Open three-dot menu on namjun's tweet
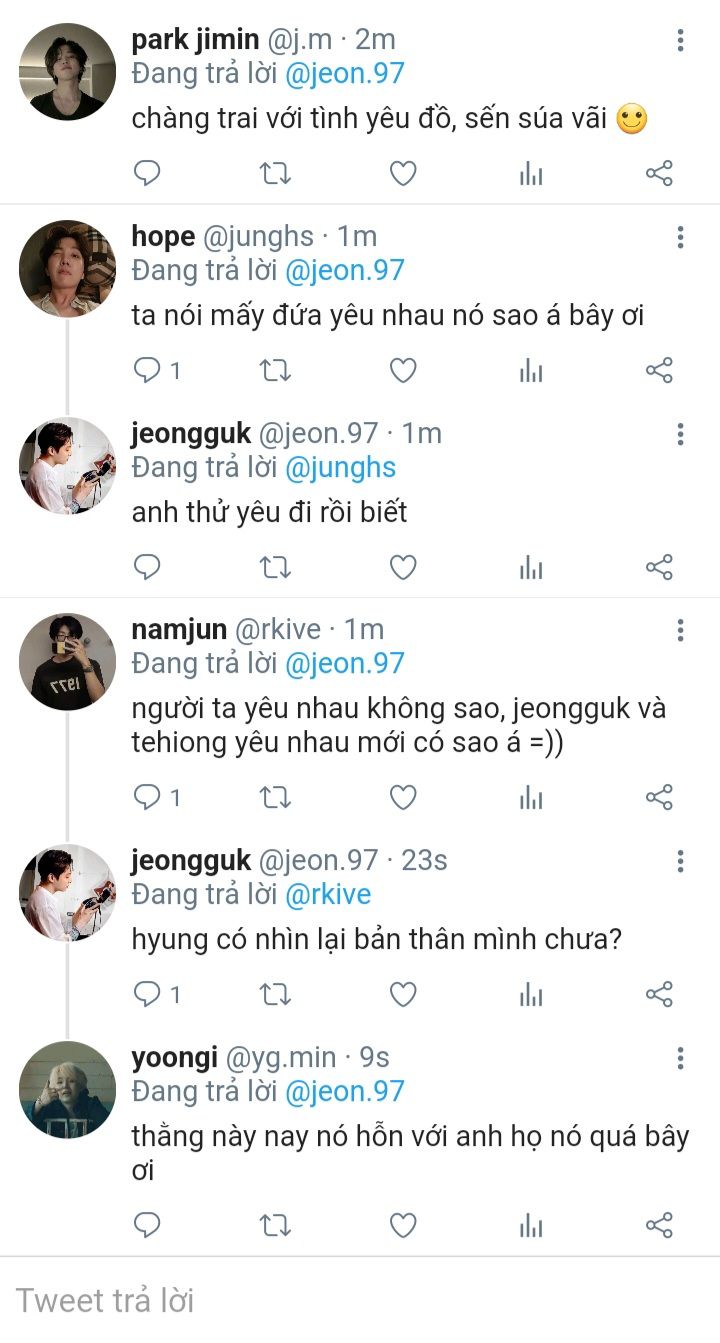 pyautogui.click(x=680, y=630)
